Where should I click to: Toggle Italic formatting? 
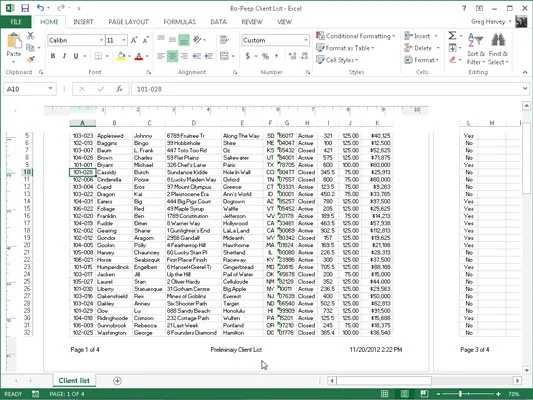64,56
